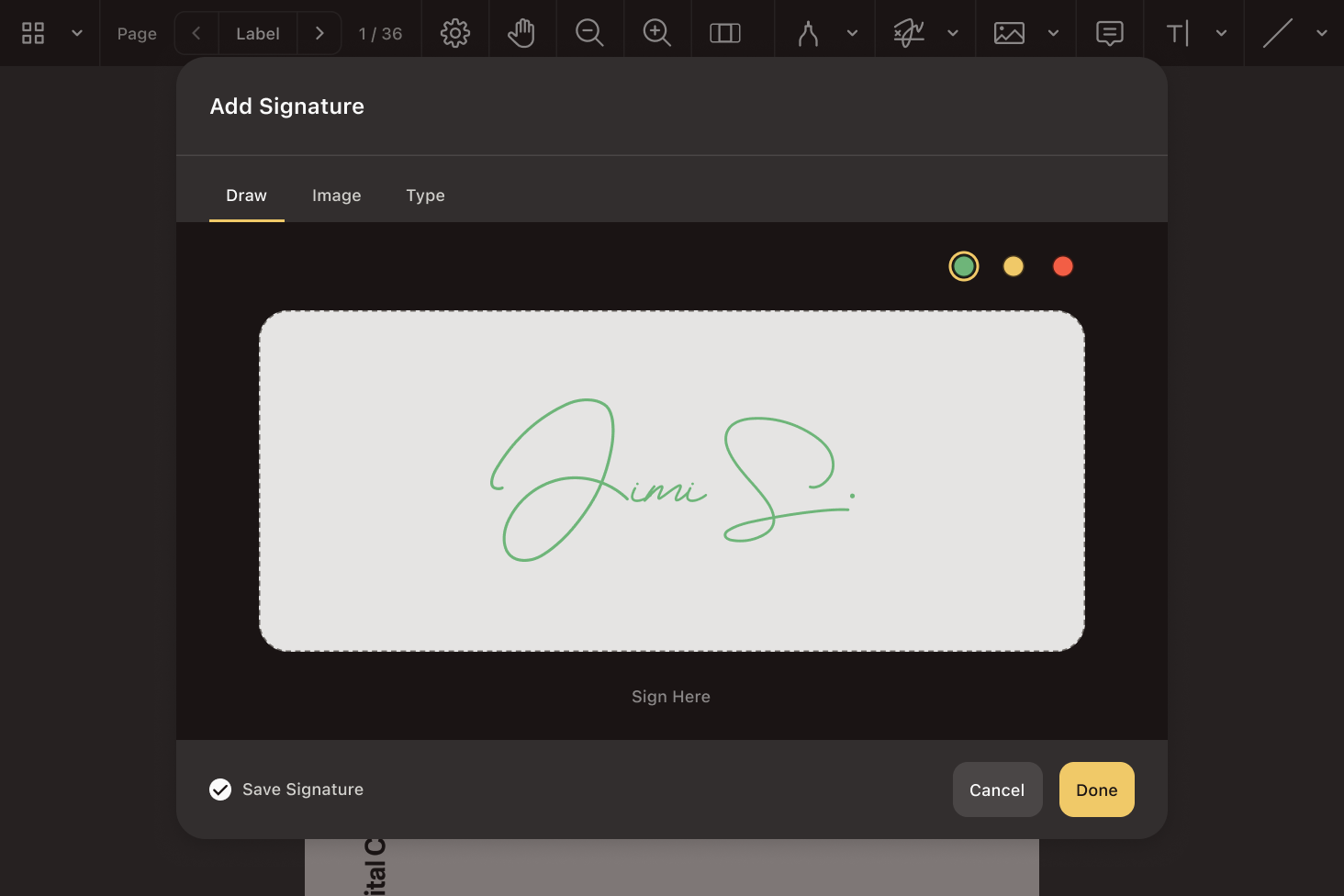Switch to the Type signature tab
1344x896 pixels.
[x=425, y=195]
